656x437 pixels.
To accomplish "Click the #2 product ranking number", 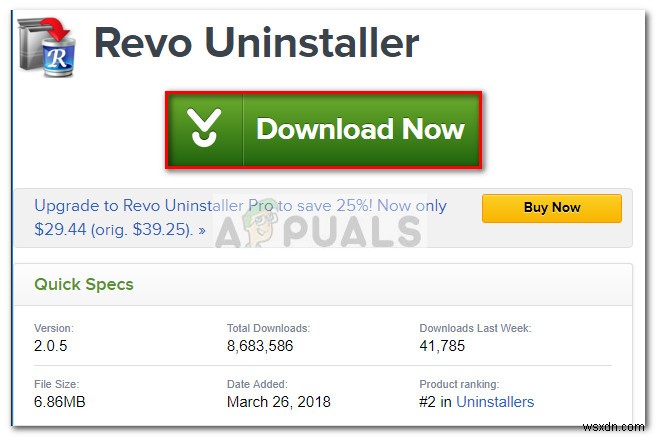I will [428, 402].
